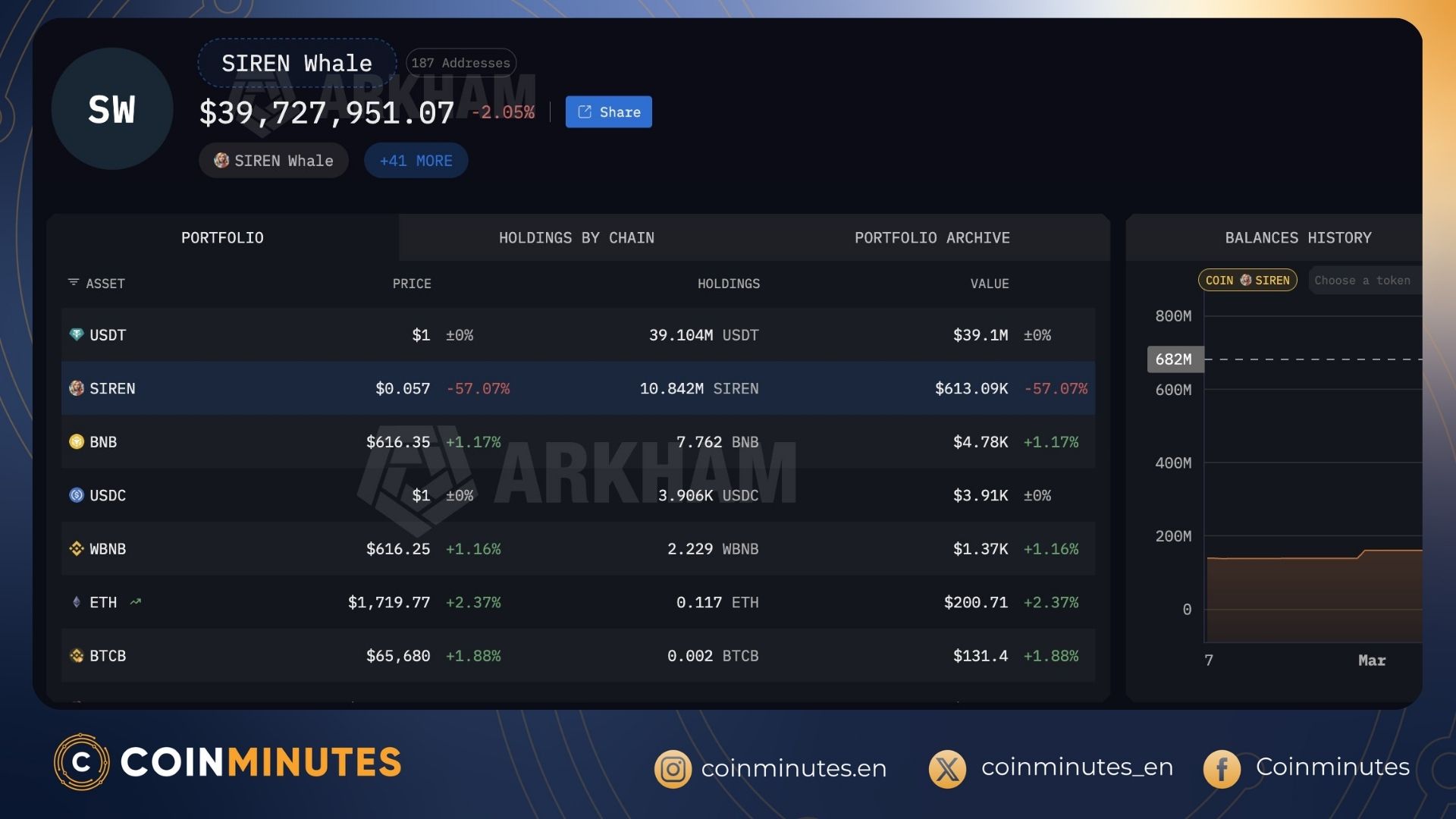Click the $39,727,951.07 total balance

click(x=327, y=113)
